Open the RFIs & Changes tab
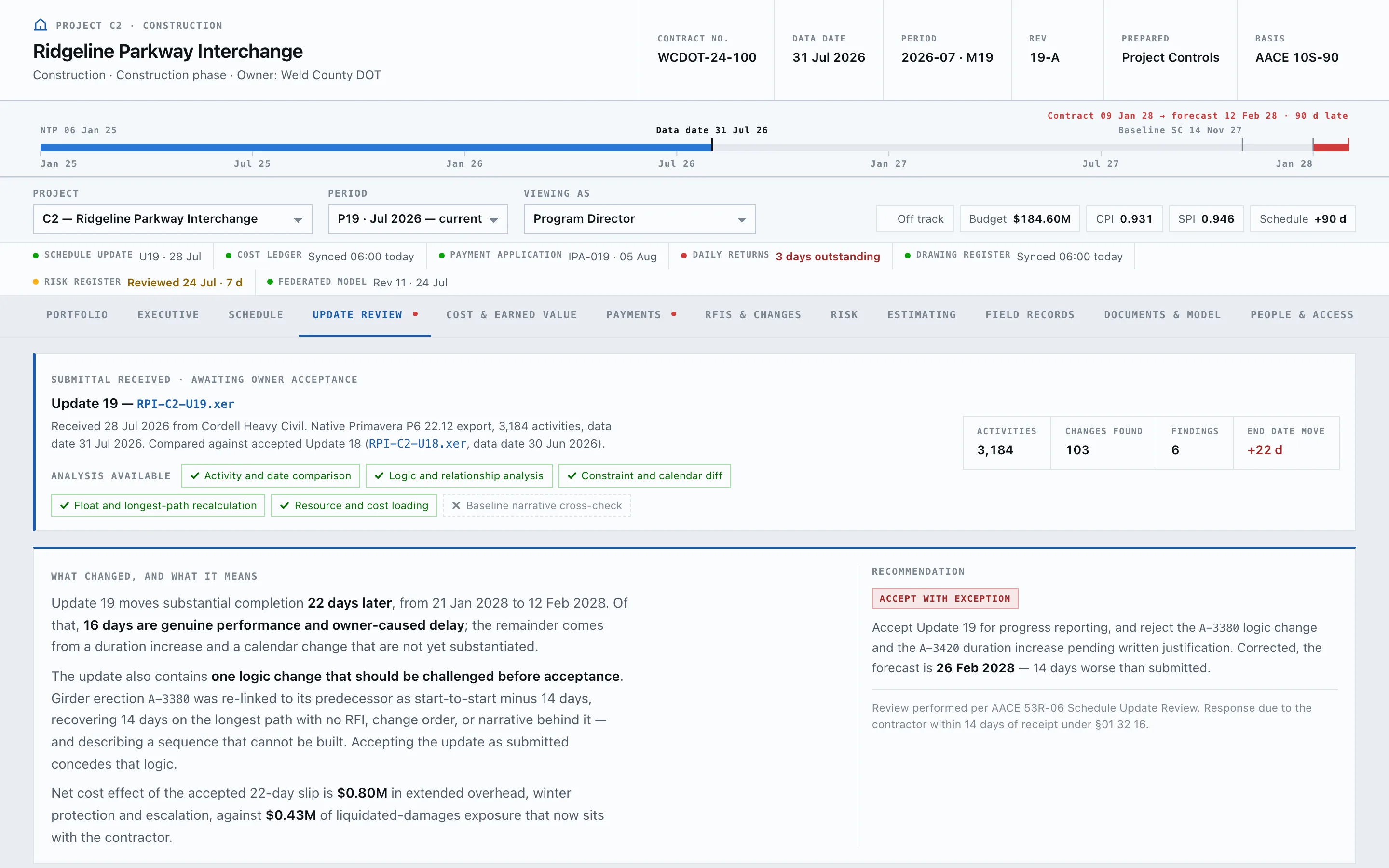The height and width of the screenshot is (868, 1389). [x=753, y=315]
